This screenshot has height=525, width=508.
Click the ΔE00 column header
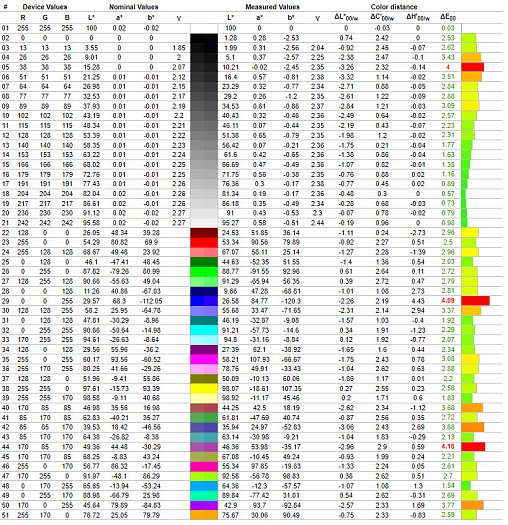(448, 17)
